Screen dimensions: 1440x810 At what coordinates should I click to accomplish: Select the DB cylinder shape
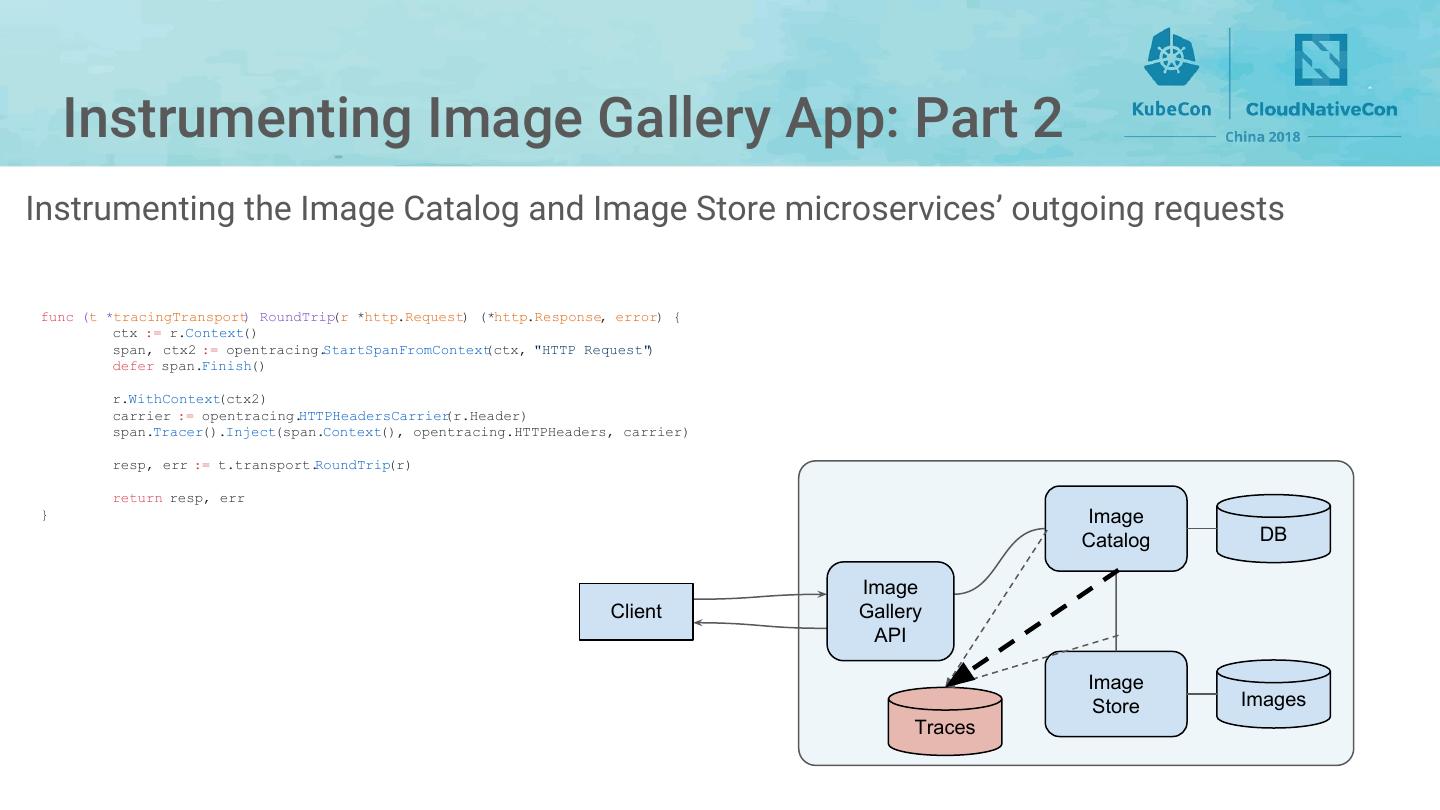(1273, 530)
